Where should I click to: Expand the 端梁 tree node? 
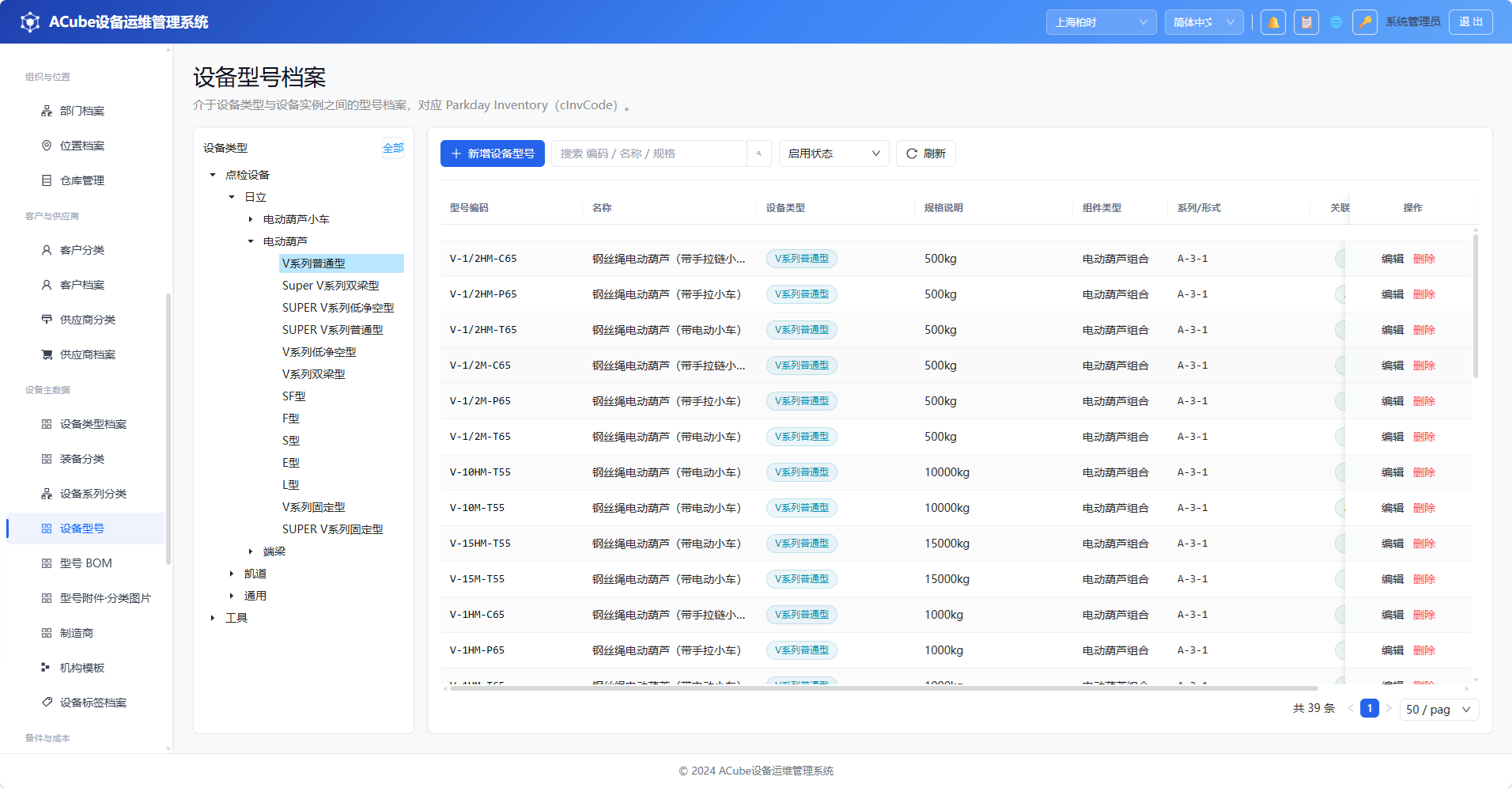point(251,551)
